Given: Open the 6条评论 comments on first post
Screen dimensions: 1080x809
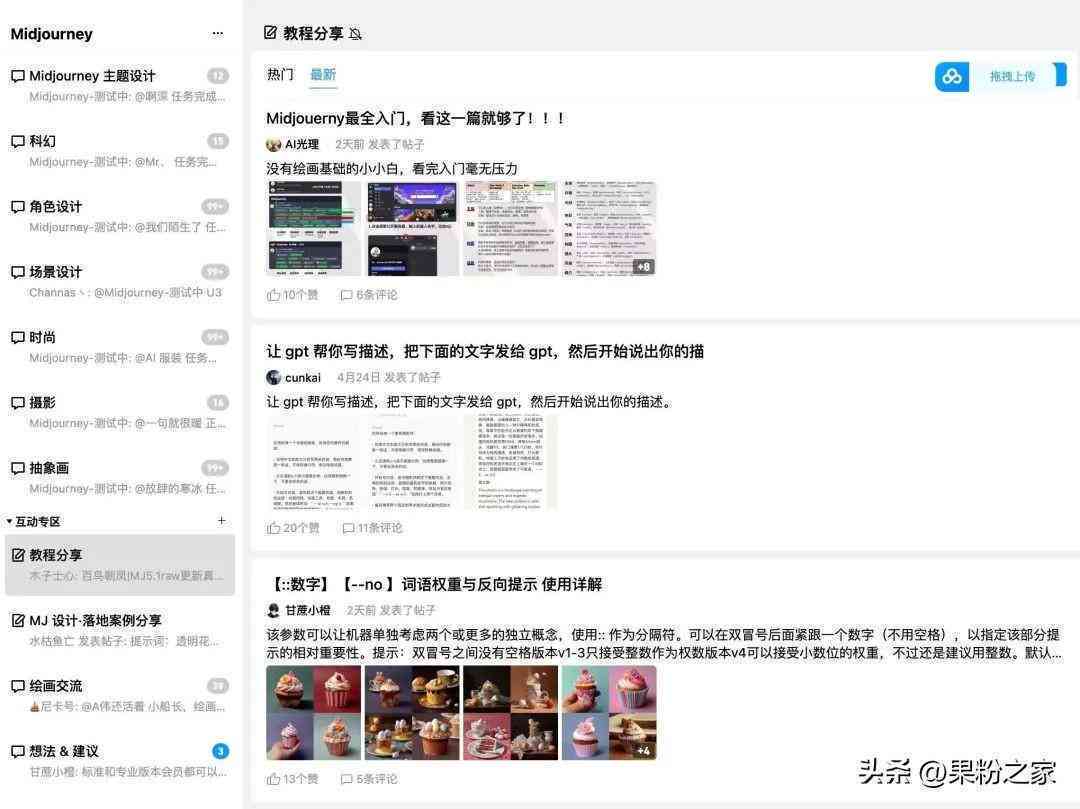Looking at the screenshot, I should pos(369,295).
